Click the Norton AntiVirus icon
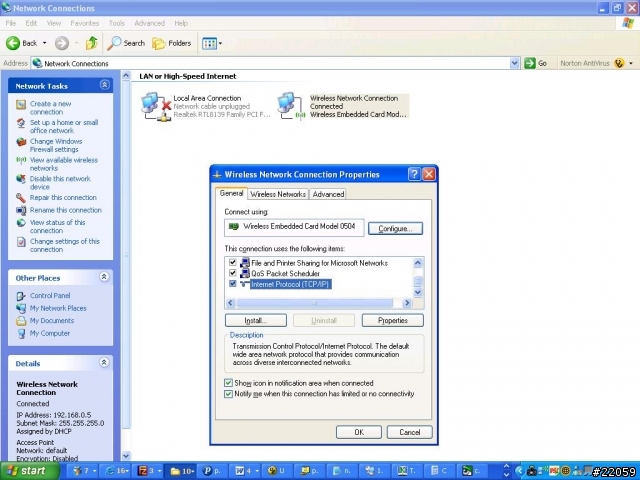 (x=619, y=63)
